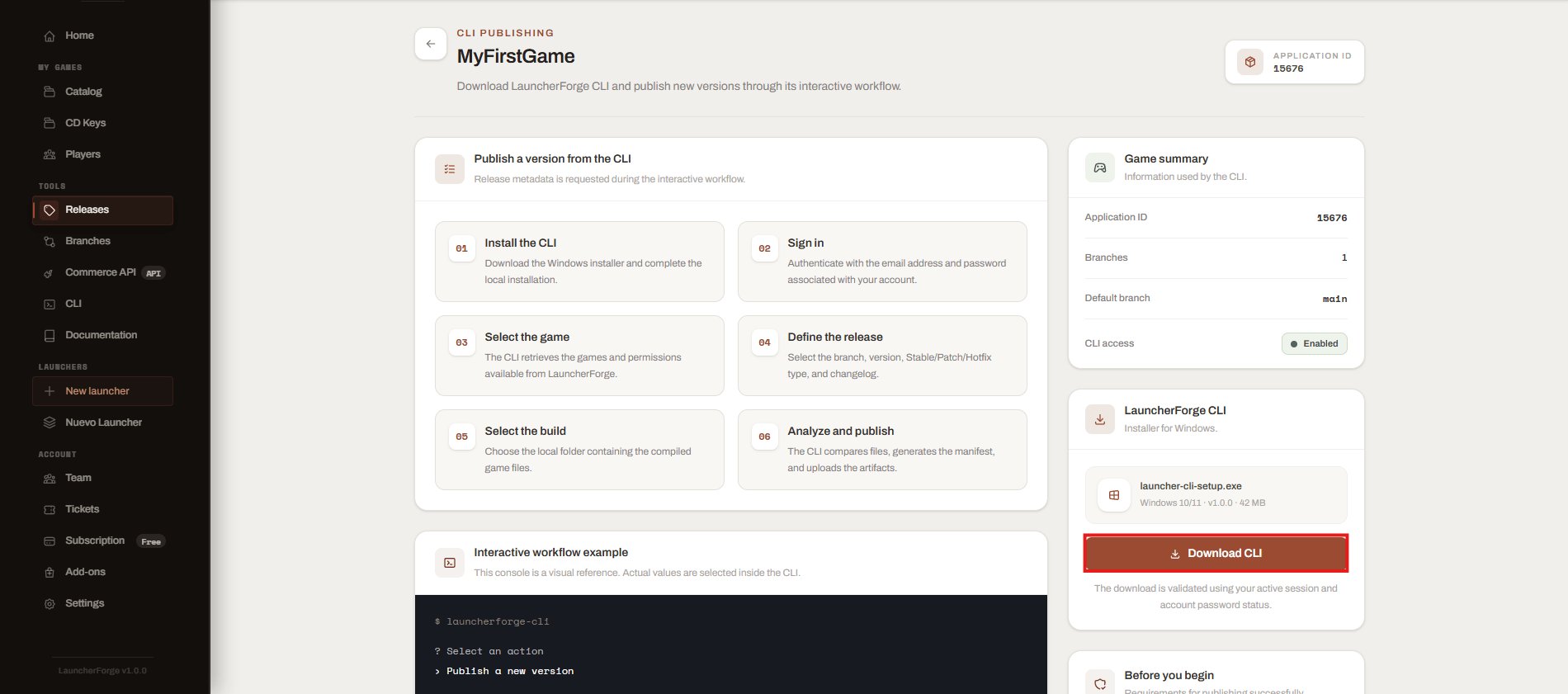Click the Application ID cube icon
The image size is (1568, 694).
[x=1250, y=62]
